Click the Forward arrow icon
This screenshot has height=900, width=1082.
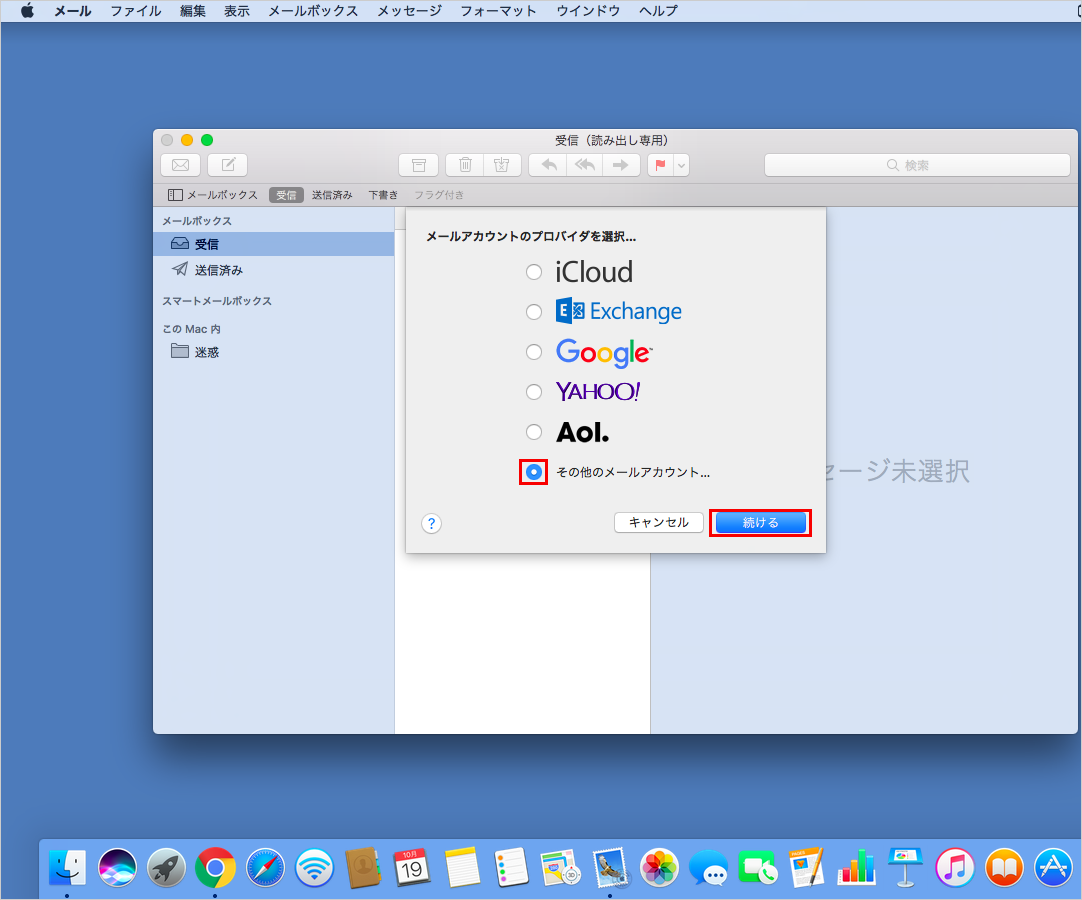pyautogui.click(x=621, y=164)
